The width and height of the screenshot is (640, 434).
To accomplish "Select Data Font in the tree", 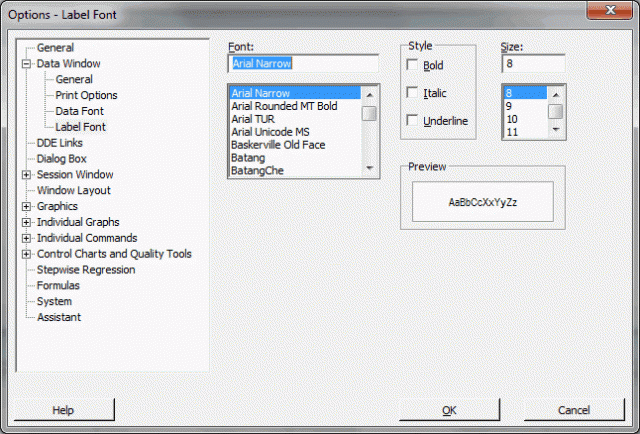I will (x=79, y=111).
